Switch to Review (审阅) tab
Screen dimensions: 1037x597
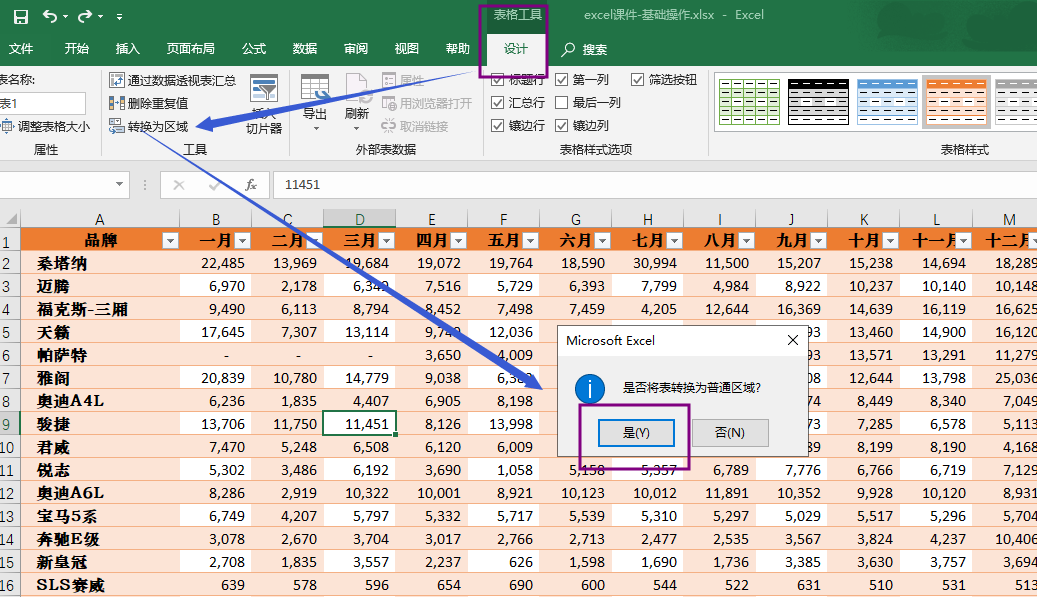(356, 49)
